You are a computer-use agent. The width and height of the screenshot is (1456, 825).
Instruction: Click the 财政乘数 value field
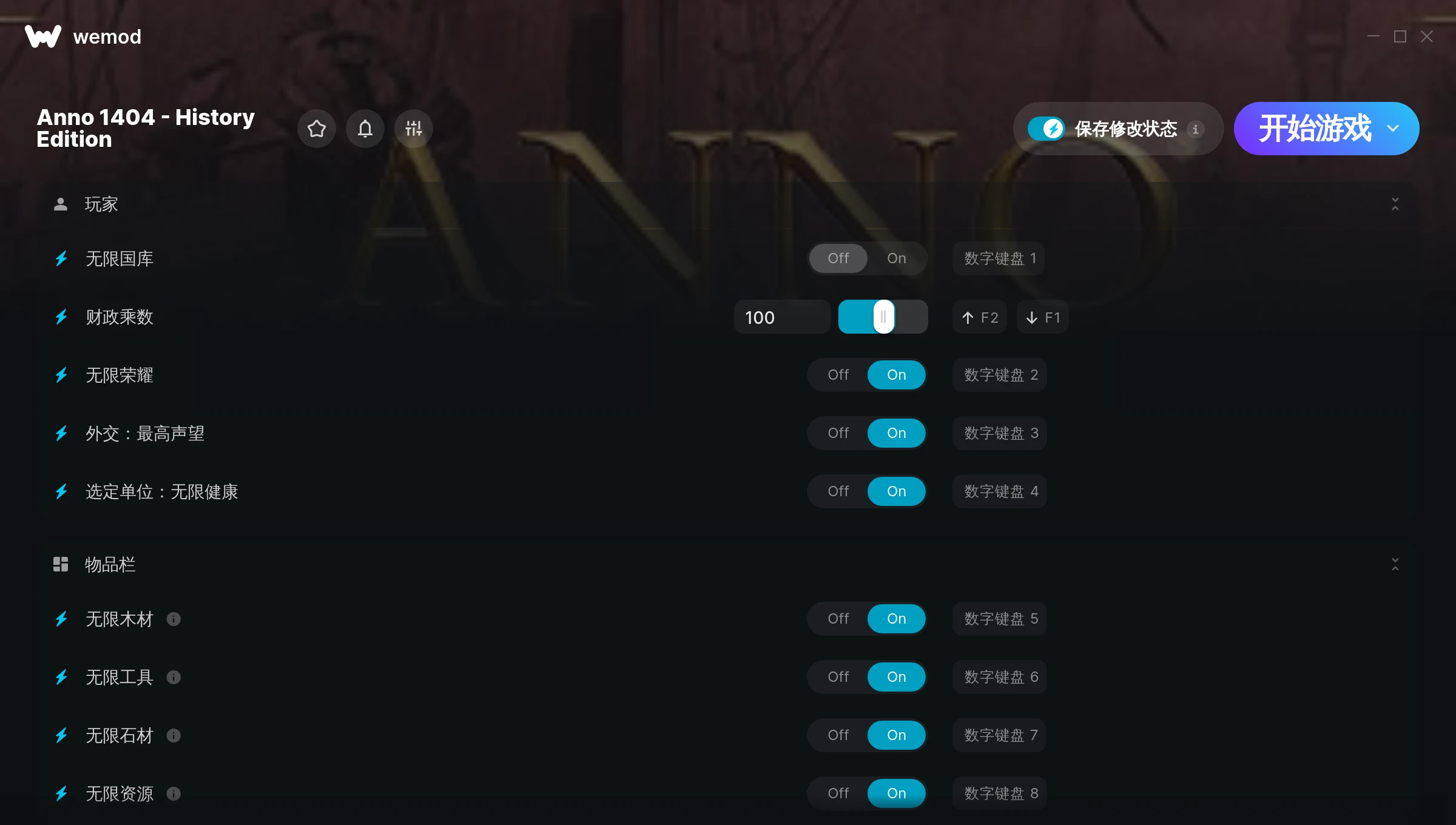(782, 317)
